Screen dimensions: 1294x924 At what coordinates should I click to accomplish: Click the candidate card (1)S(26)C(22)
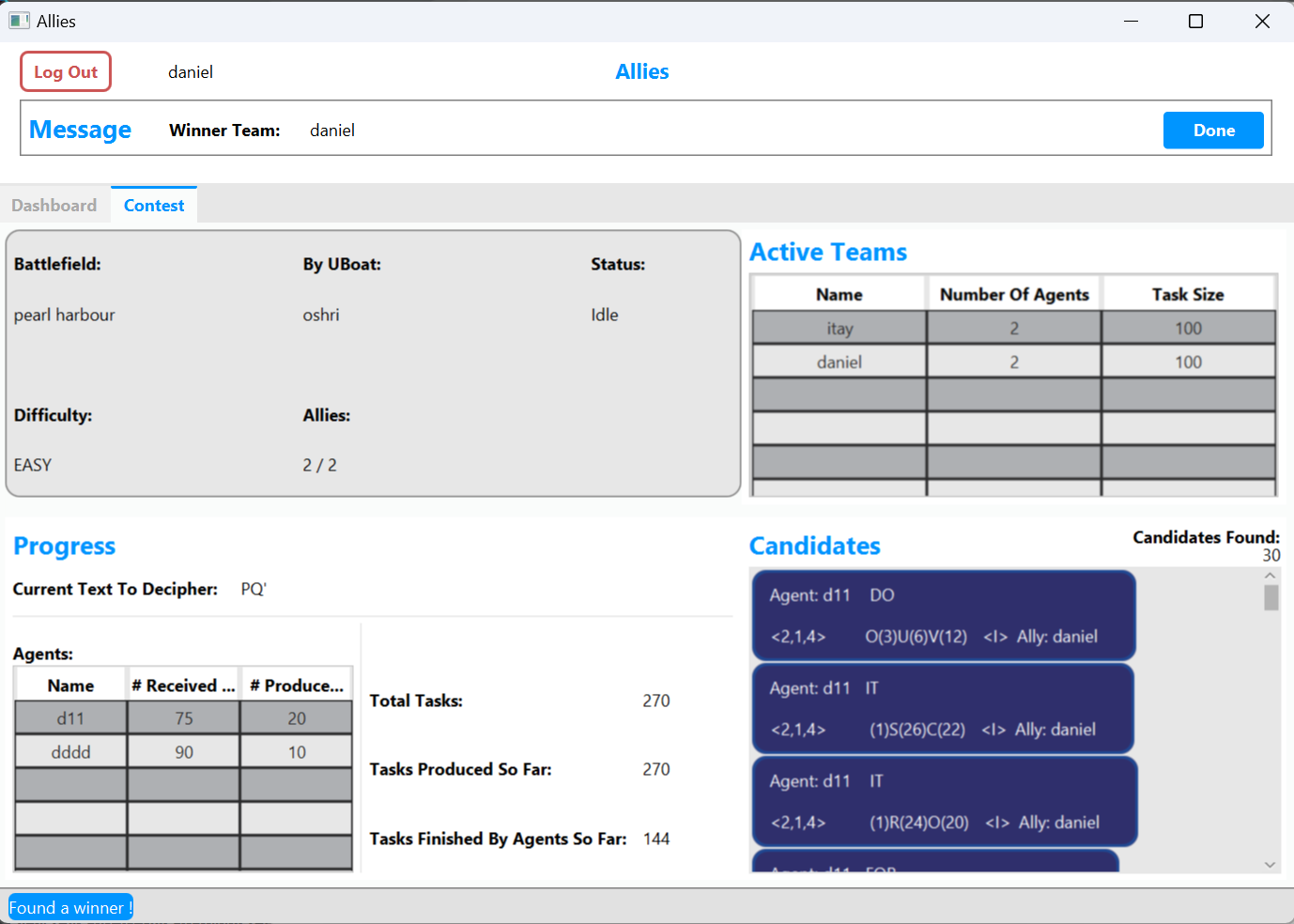pos(944,708)
